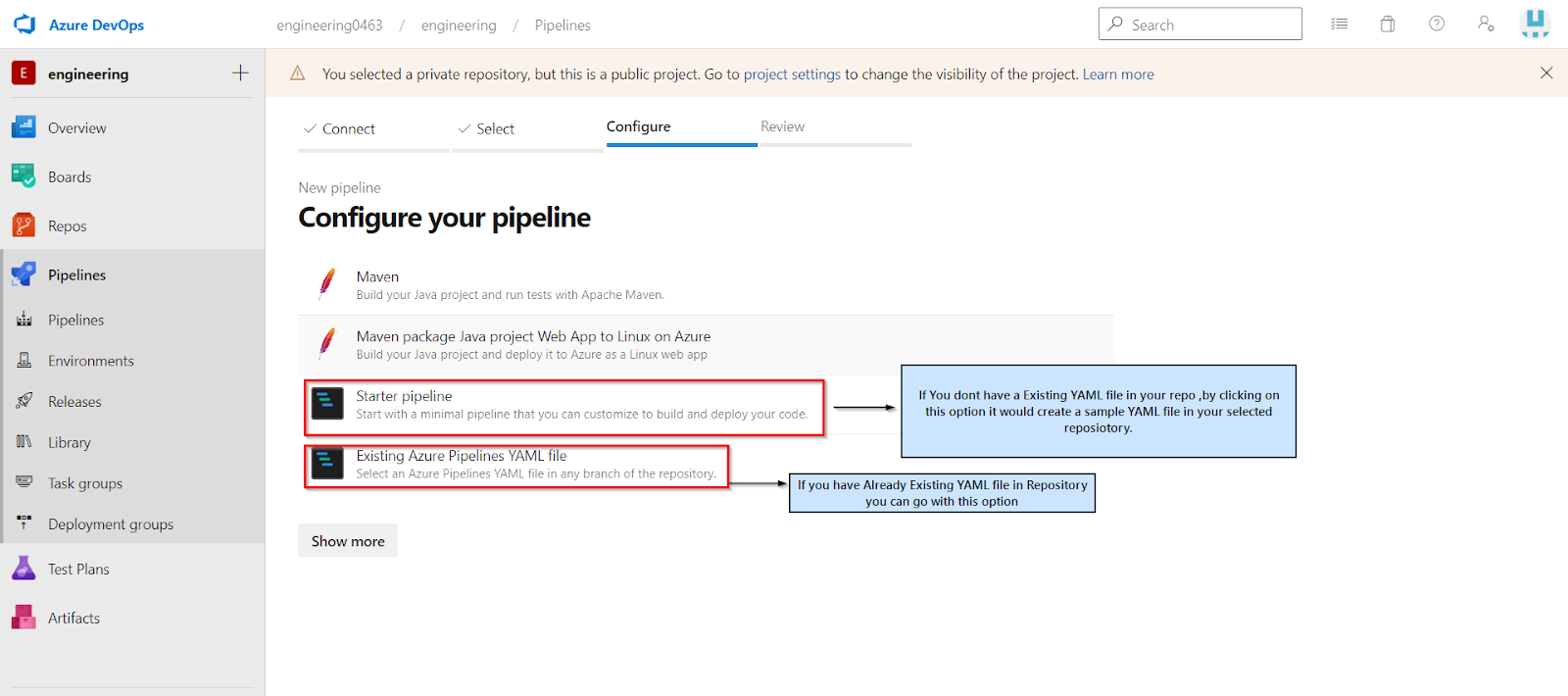This screenshot has width=1568, height=696.
Task: Click the Configure step tab
Action: [681, 127]
